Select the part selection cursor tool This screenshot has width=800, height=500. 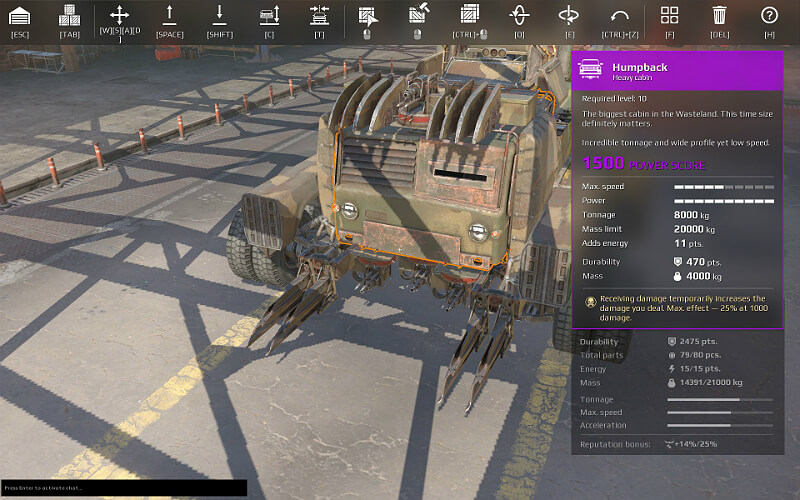[367, 16]
